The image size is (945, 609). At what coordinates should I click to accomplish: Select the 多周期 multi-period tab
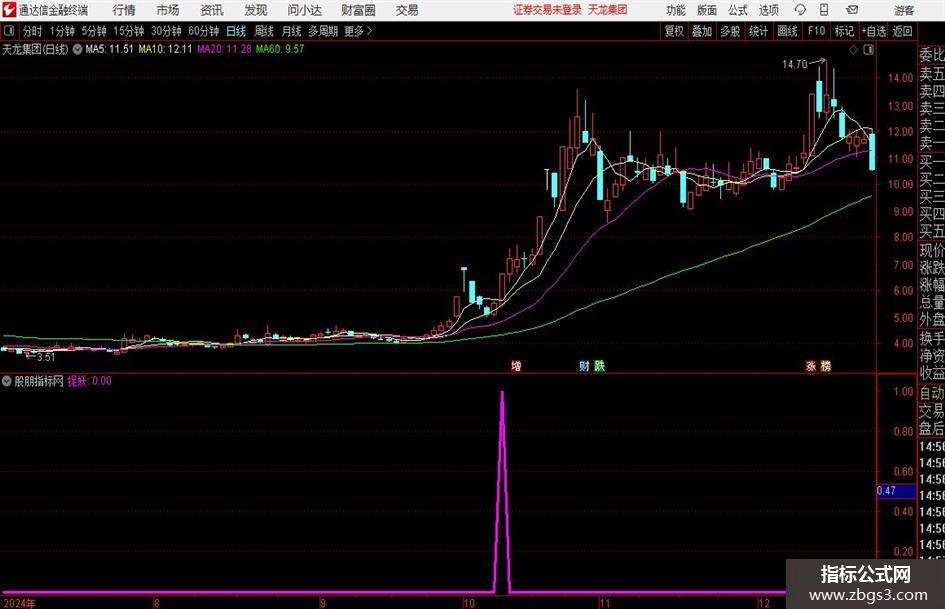click(x=323, y=31)
